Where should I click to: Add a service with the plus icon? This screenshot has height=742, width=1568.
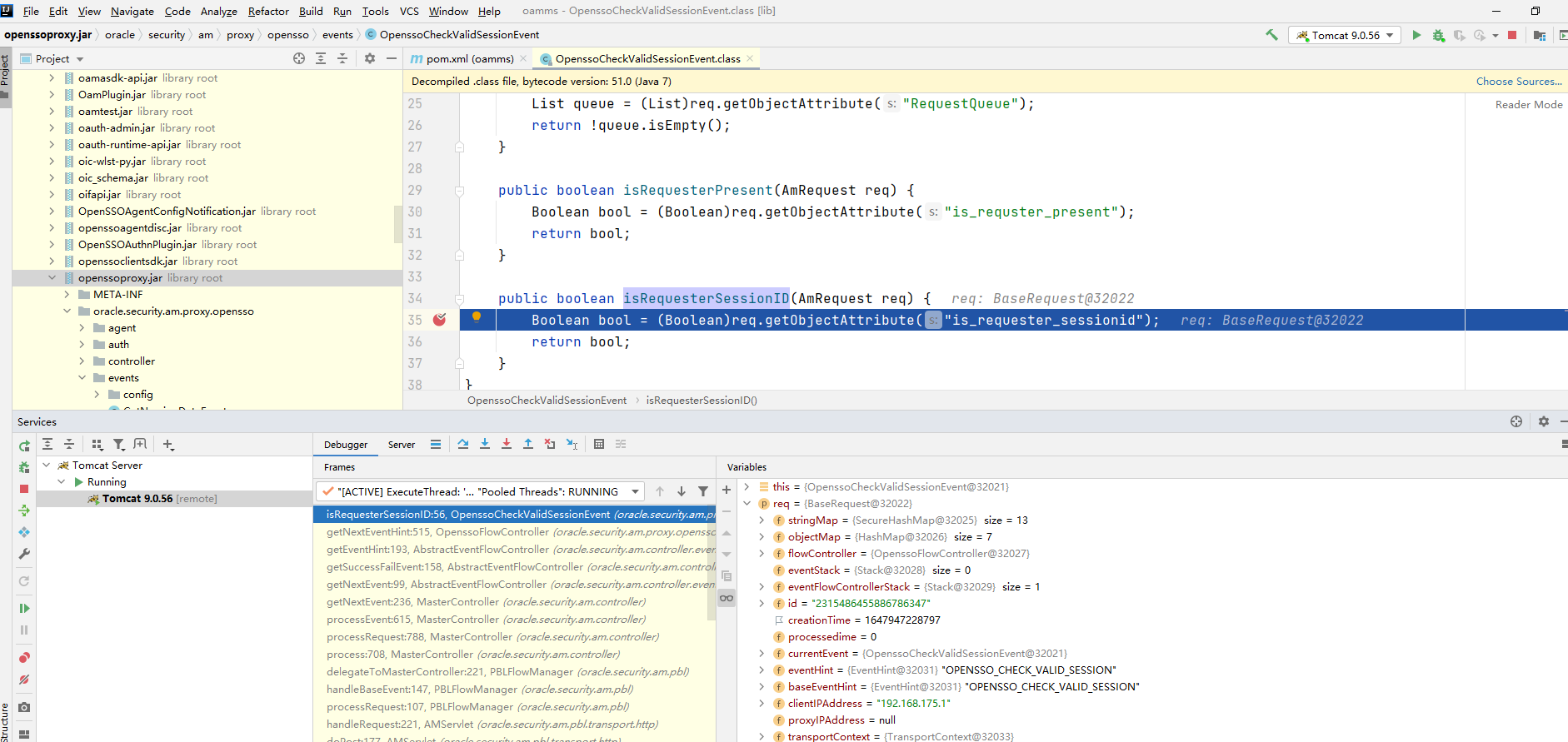167,445
